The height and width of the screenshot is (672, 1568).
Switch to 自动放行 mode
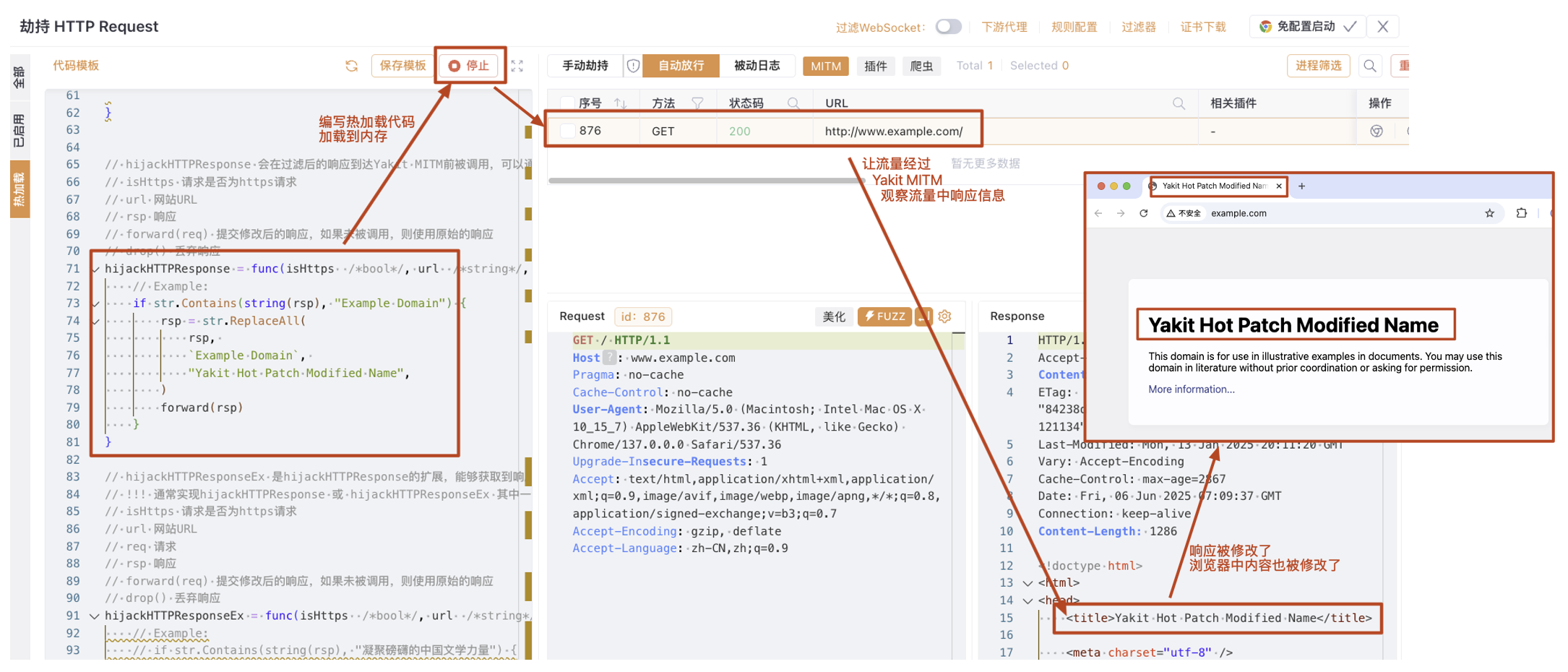681,66
